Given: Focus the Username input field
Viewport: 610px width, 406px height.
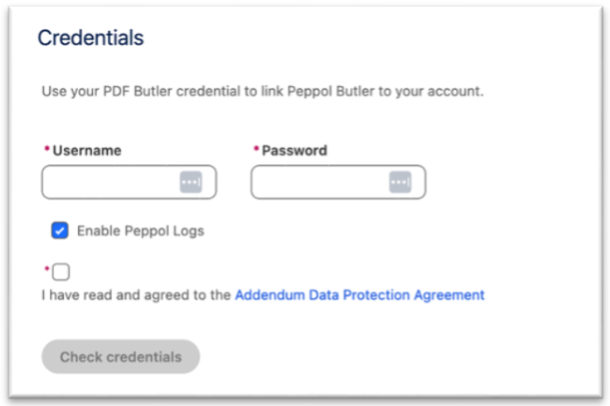Looking at the screenshot, I should pyautogui.click(x=110, y=182).
